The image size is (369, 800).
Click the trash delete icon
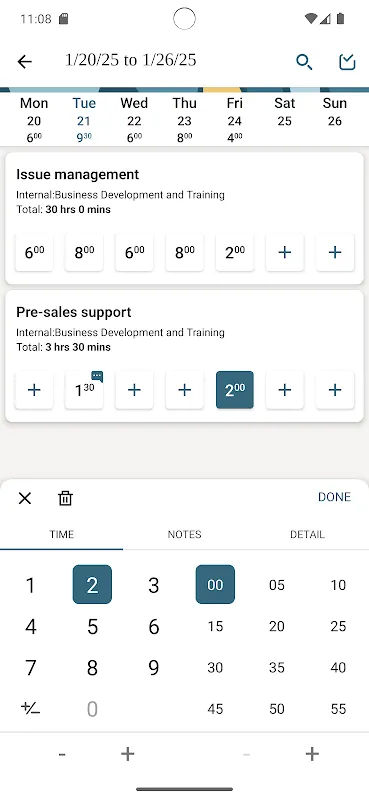65,498
